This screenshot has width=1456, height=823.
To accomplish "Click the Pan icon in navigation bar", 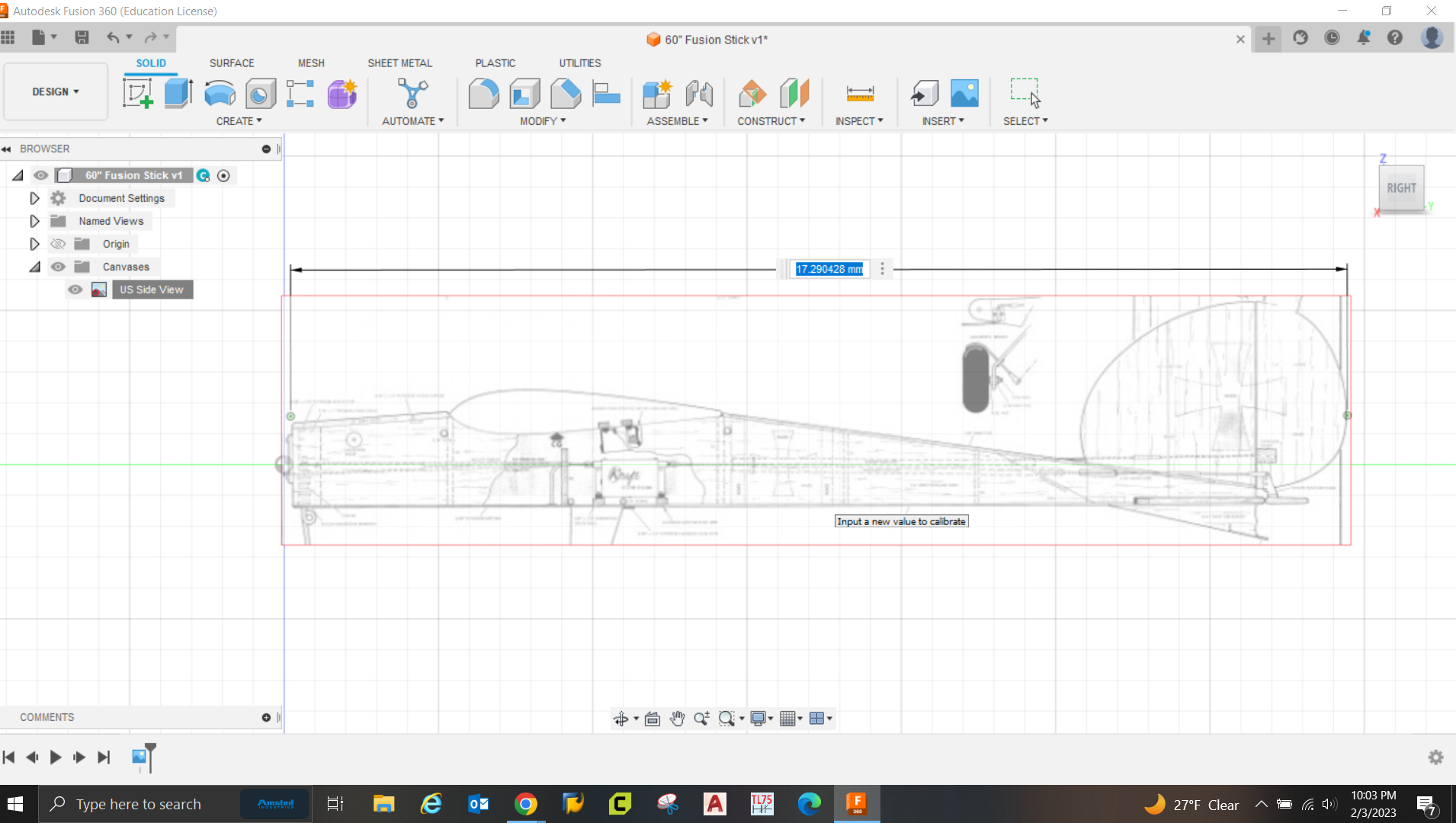I will [x=676, y=718].
